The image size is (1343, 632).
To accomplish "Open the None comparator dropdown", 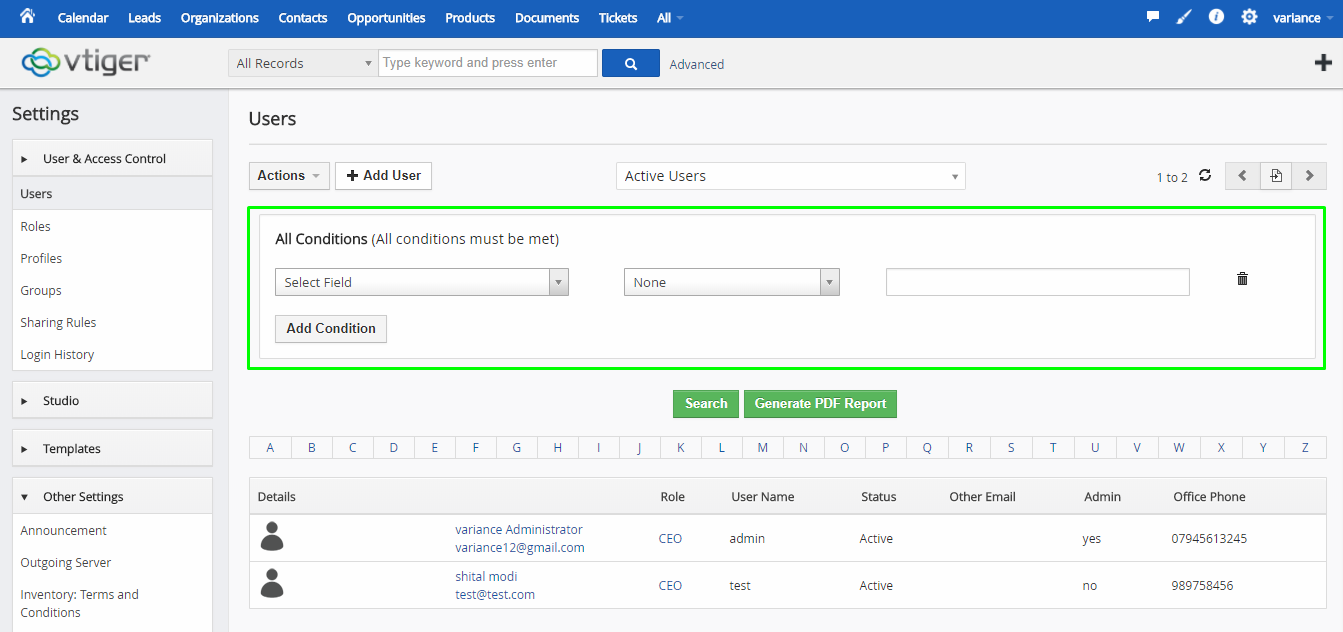I will pos(732,282).
